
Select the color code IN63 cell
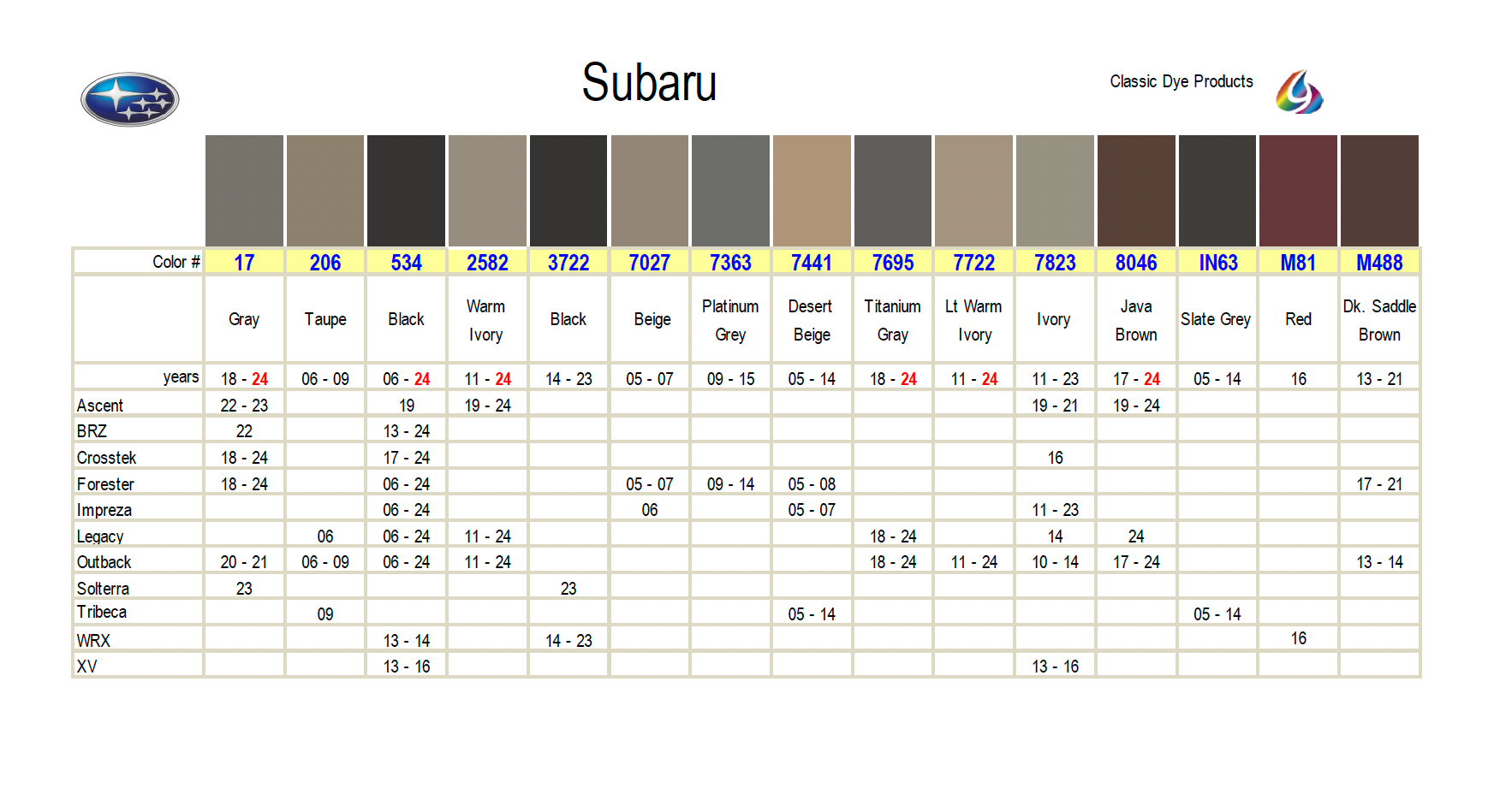point(1217,263)
